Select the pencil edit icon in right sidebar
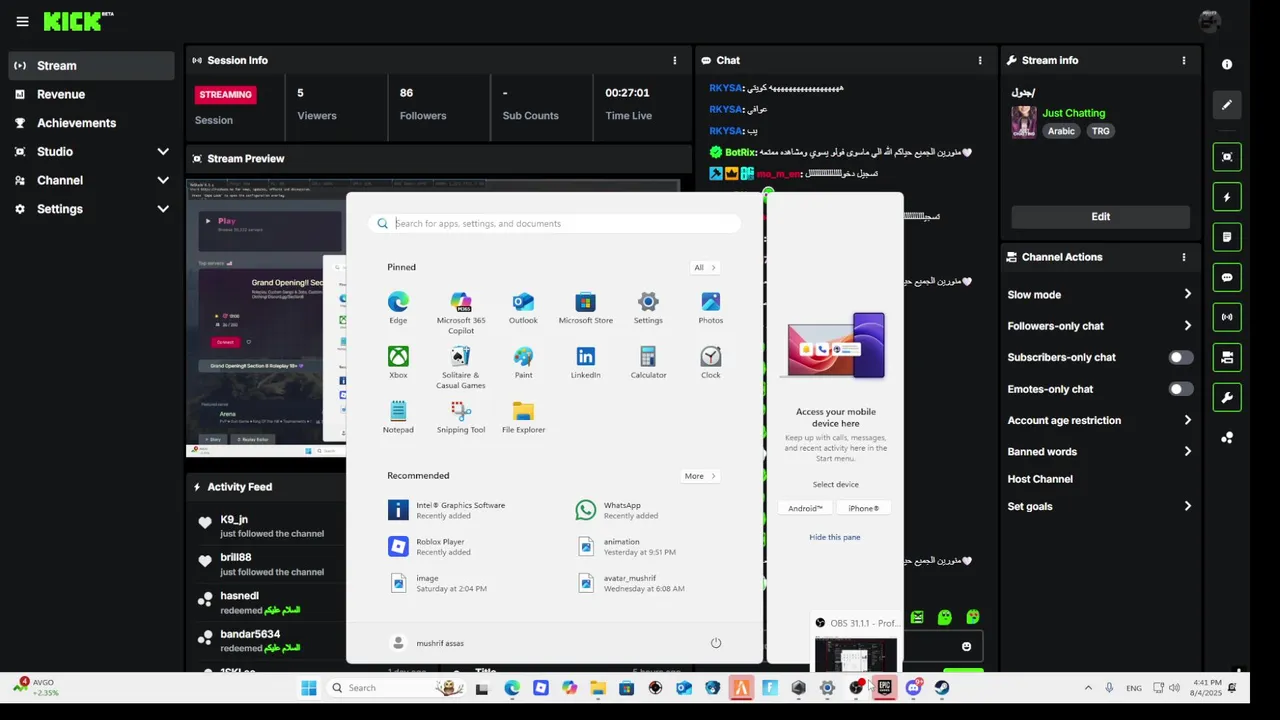Image resolution: width=1280 pixels, height=720 pixels. click(x=1227, y=104)
